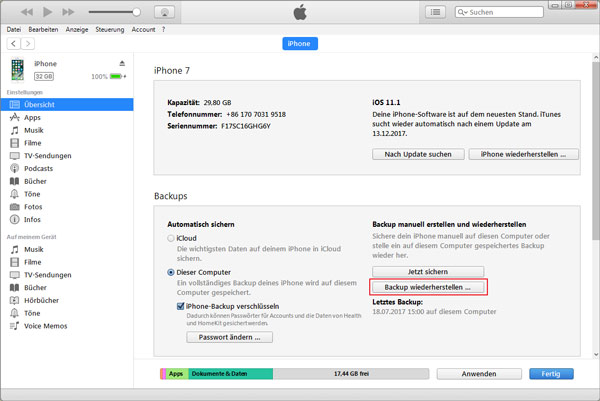
Task: Click Dokumente & Daten storage segment
Action: 230,374
